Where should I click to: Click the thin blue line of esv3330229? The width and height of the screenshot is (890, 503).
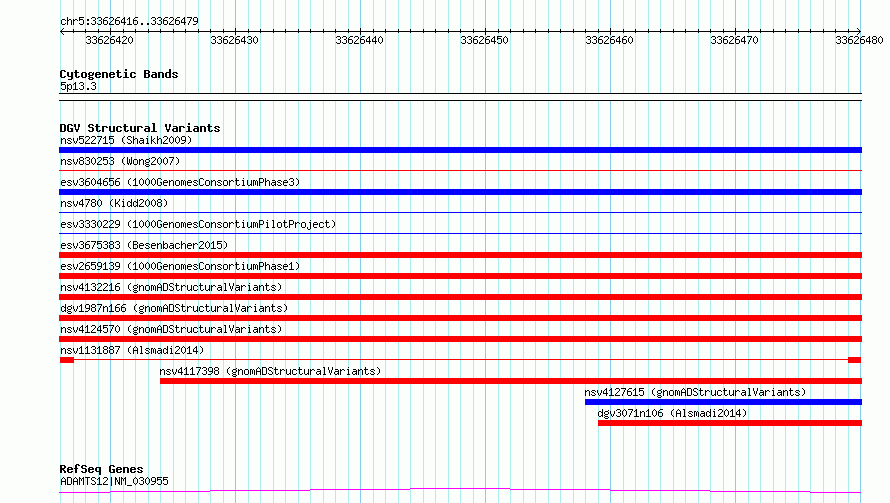click(460, 233)
